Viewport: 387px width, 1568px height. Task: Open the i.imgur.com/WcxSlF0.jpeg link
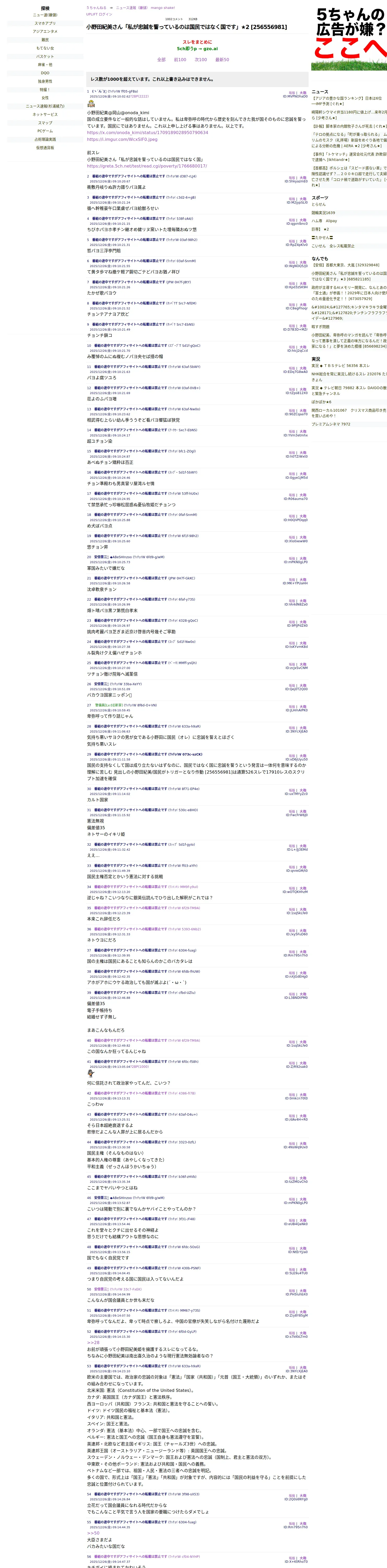(x=122, y=139)
